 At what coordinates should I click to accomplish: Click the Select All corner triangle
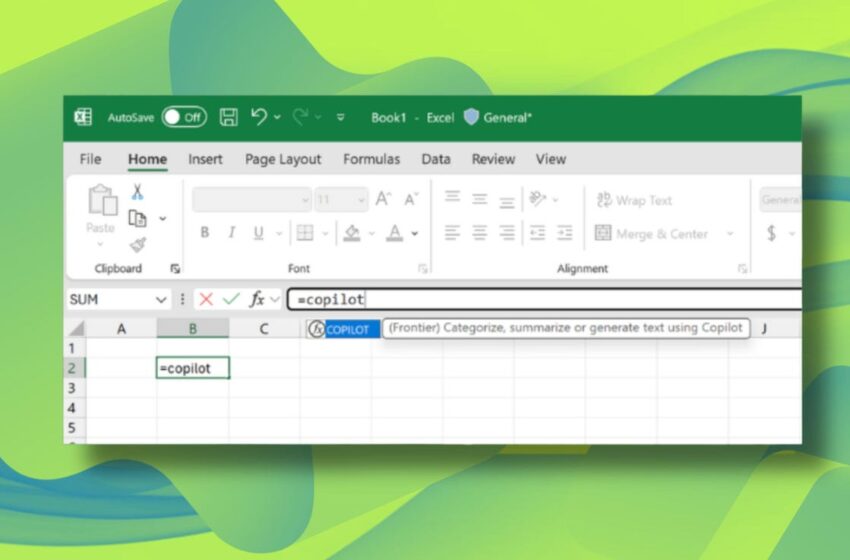click(x=76, y=329)
